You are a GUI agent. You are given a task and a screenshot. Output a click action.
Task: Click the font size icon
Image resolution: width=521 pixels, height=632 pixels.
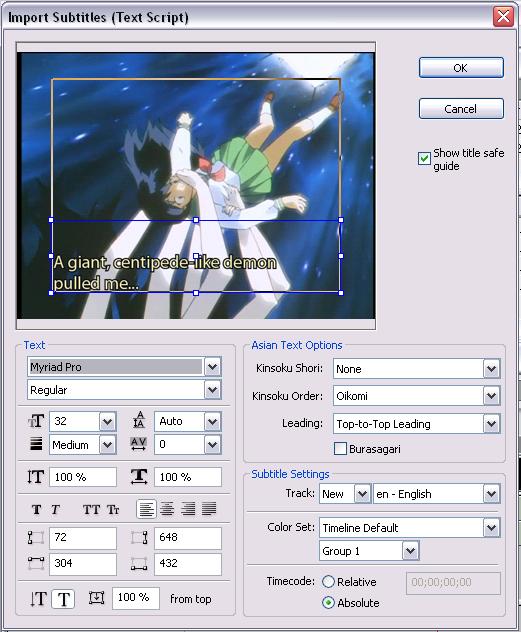[x=36, y=421]
